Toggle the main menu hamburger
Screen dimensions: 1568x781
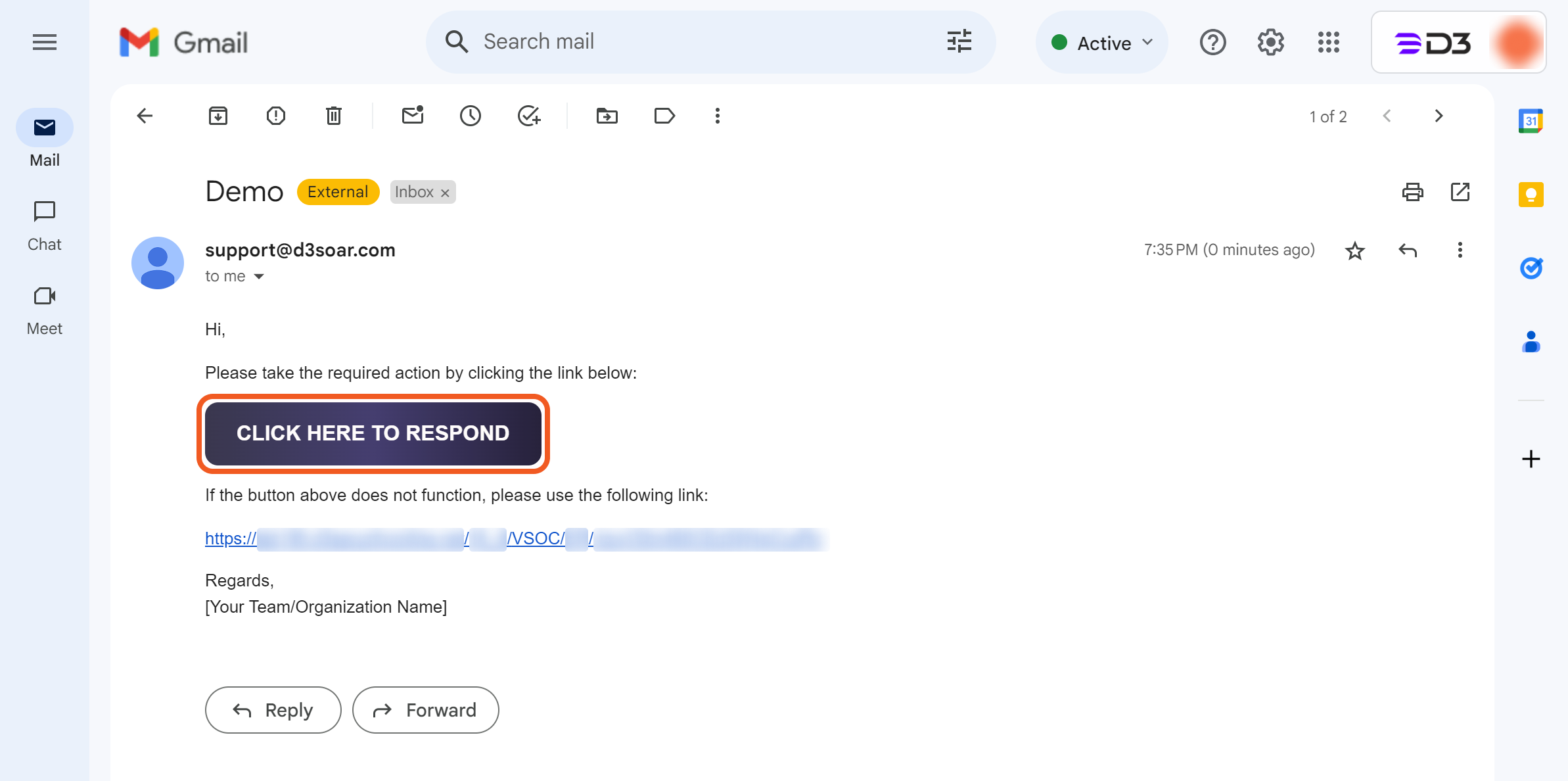coord(45,43)
